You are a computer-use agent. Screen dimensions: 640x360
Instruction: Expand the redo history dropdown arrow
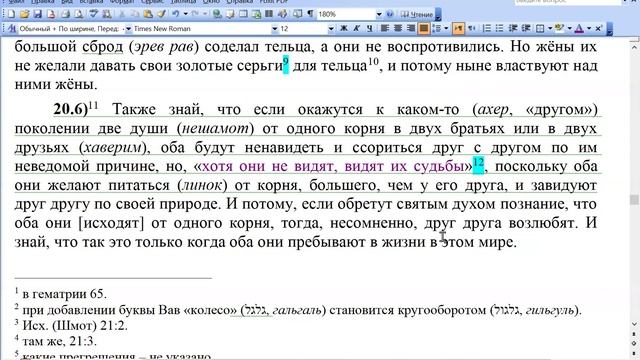click(205, 14)
